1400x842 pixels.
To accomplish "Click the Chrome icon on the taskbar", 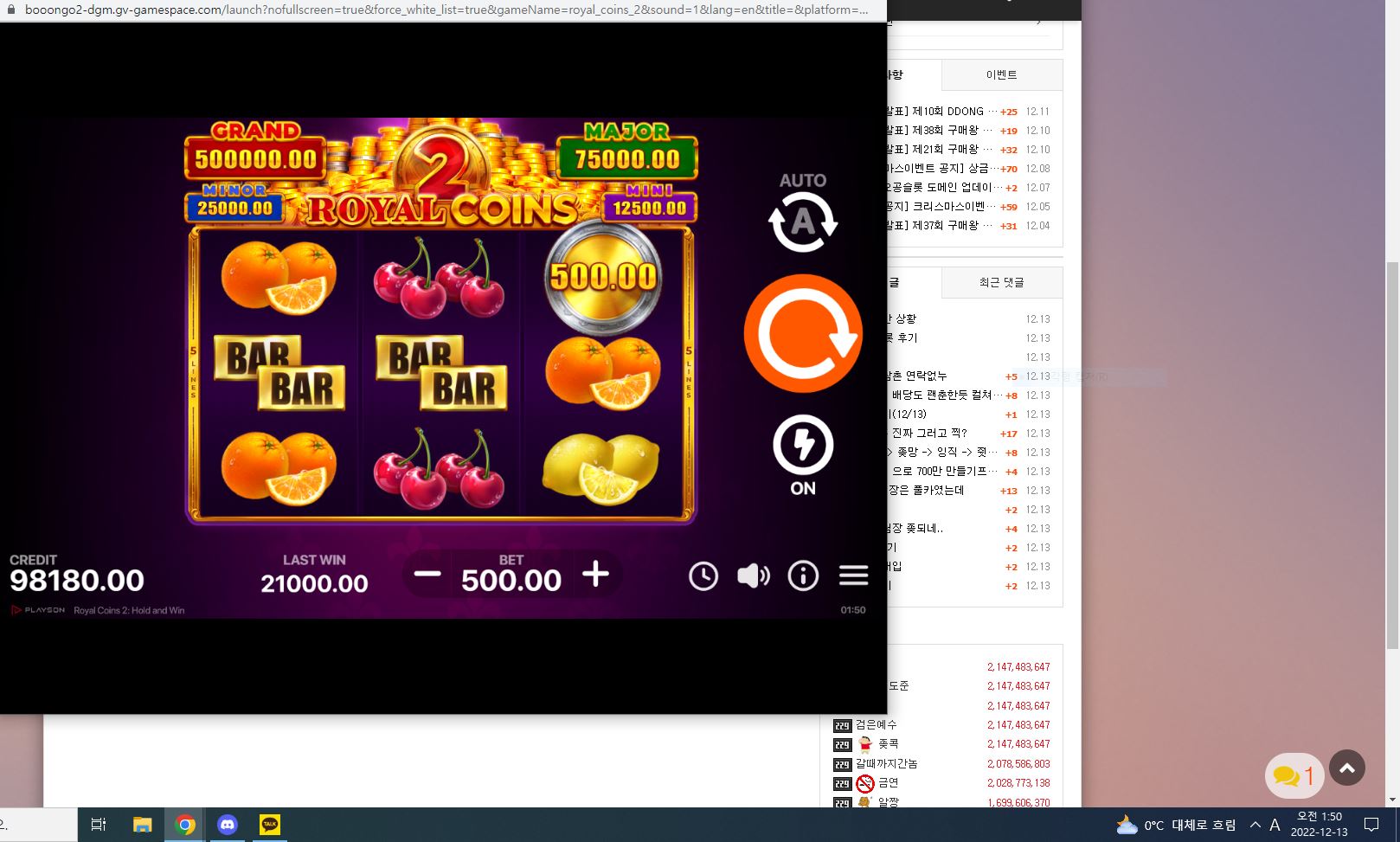I will 184,825.
